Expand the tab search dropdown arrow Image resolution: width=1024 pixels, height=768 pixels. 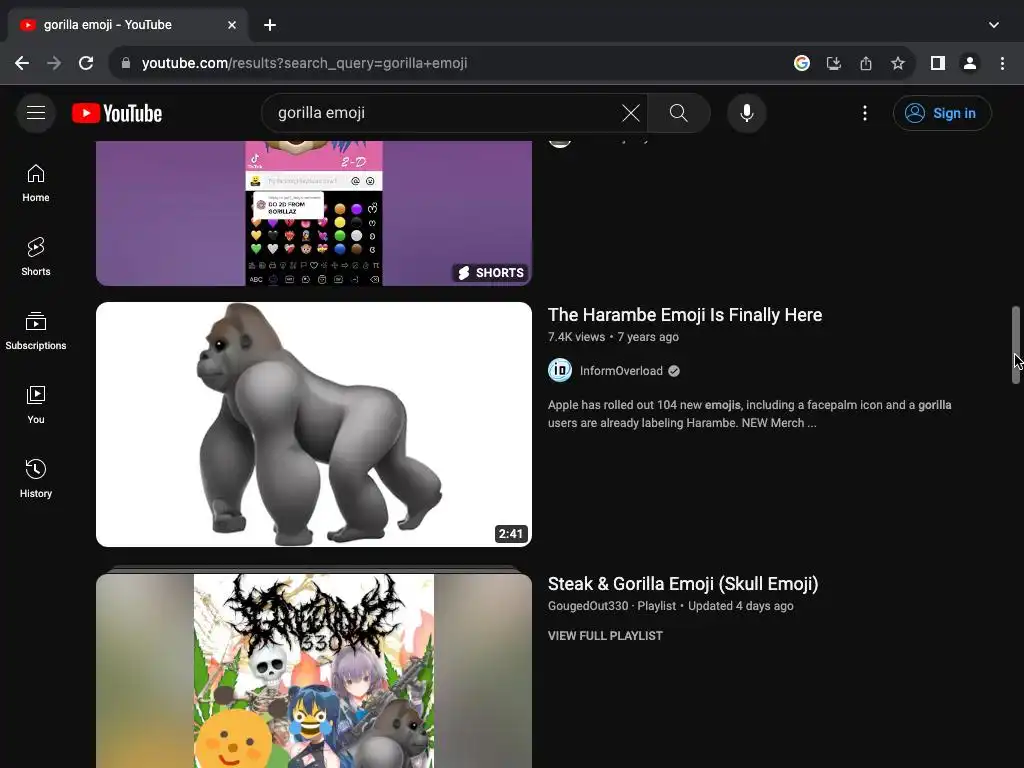pos(993,25)
